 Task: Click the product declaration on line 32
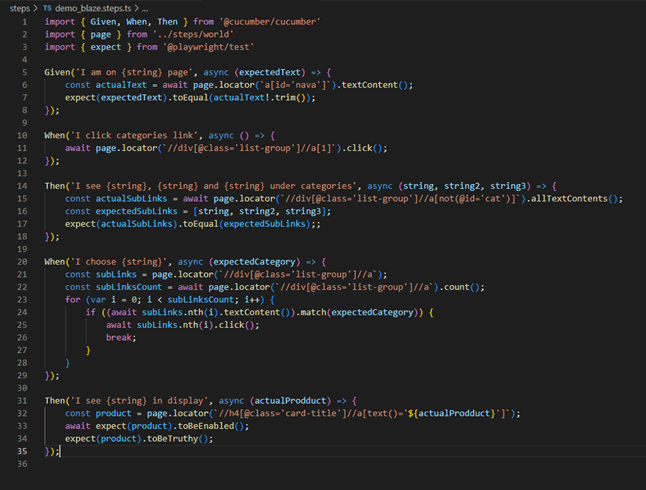(x=113, y=413)
